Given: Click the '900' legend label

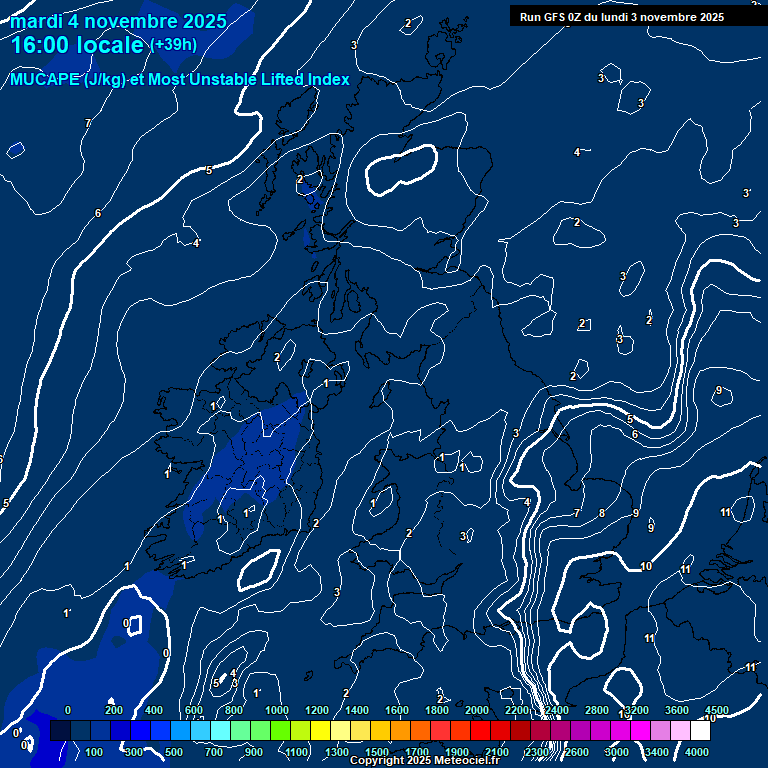Looking at the screenshot, I should tap(254, 752).
